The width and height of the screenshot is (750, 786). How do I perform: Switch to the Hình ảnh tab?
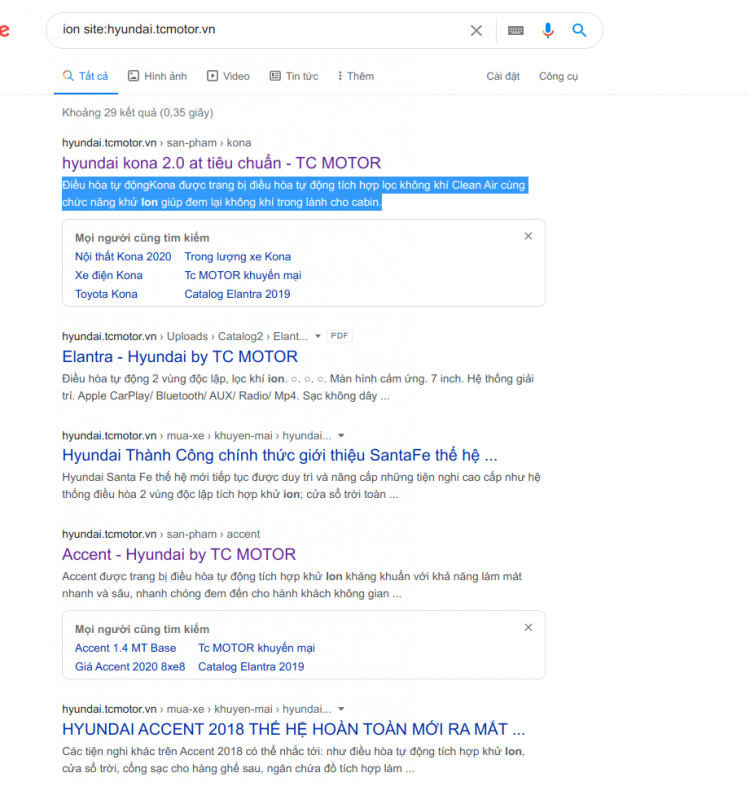[157, 76]
